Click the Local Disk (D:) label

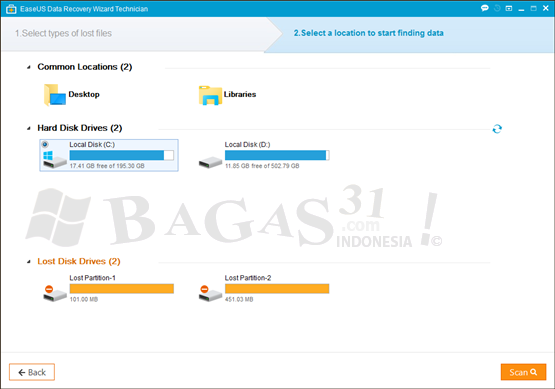pyautogui.click(x=247, y=144)
